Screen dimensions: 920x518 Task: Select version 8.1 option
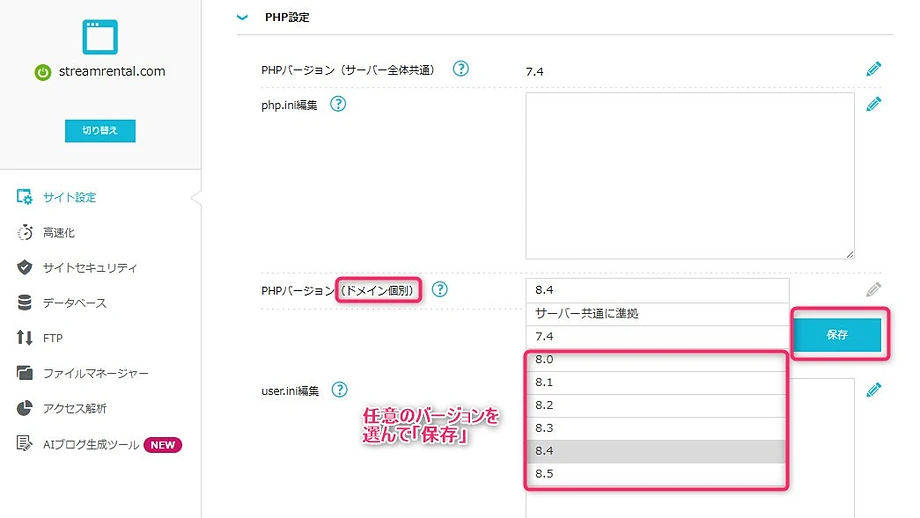(x=656, y=382)
